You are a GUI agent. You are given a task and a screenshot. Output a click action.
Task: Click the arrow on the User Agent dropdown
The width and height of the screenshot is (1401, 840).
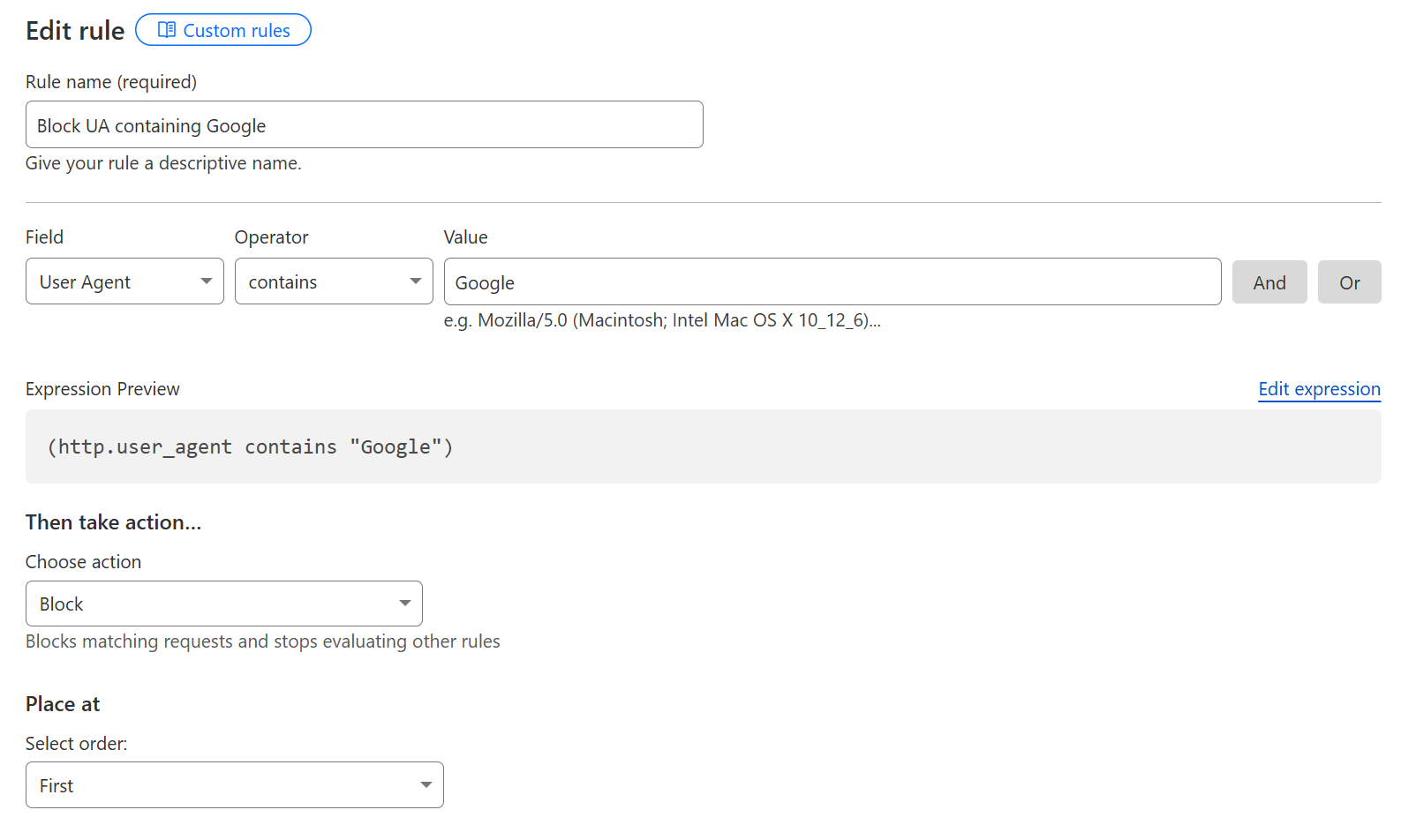point(207,281)
